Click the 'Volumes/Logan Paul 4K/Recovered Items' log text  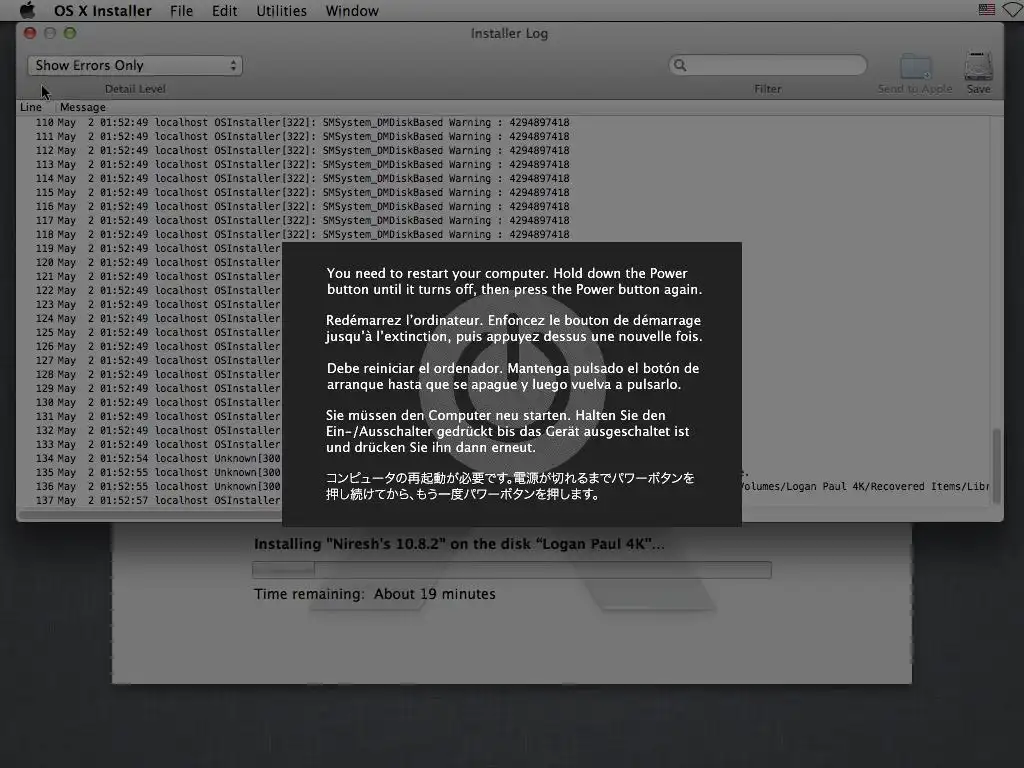click(x=865, y=487)
